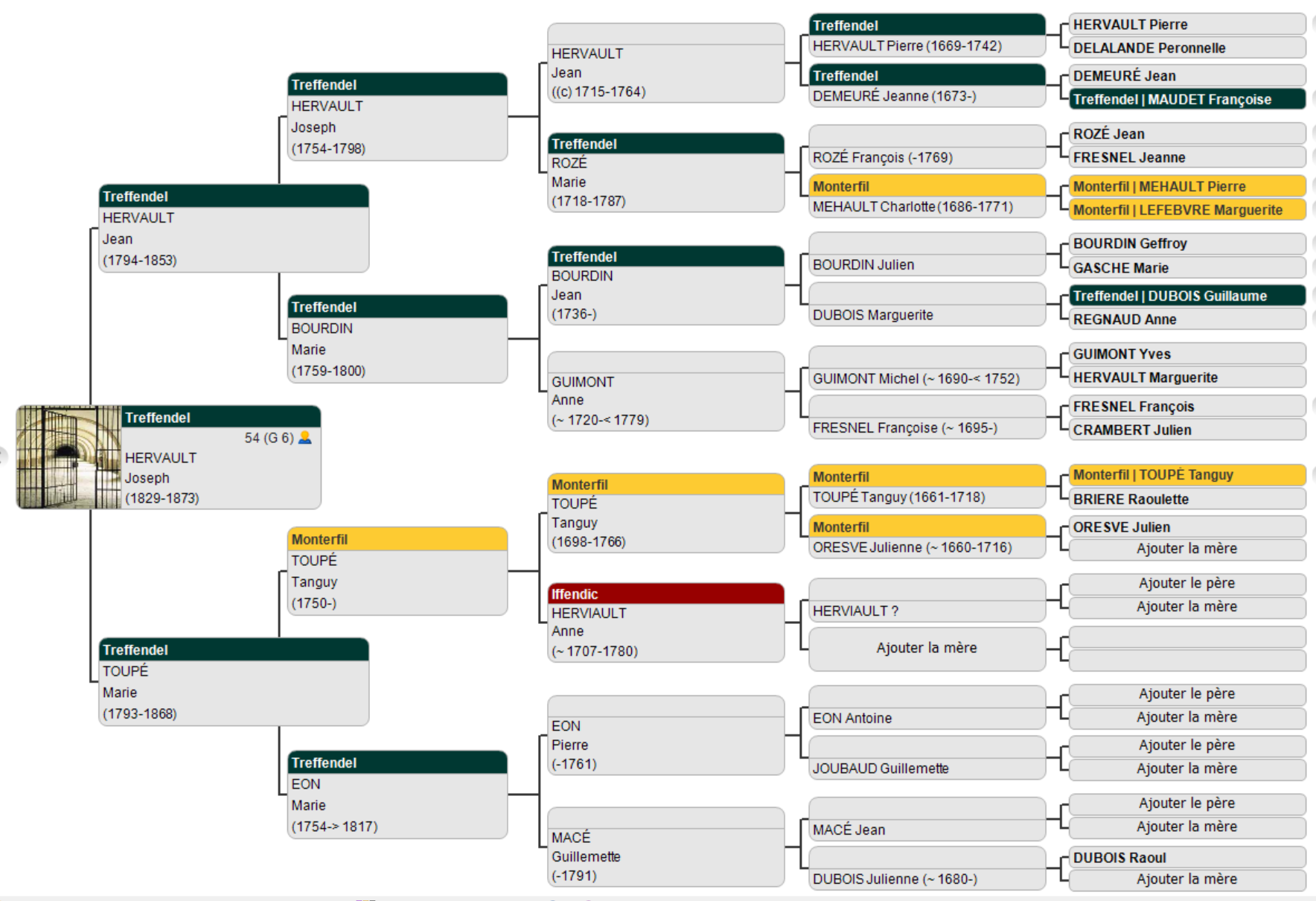Select EON Marie (1754->1817)
1316x901 pixels.
click(397, 805)
